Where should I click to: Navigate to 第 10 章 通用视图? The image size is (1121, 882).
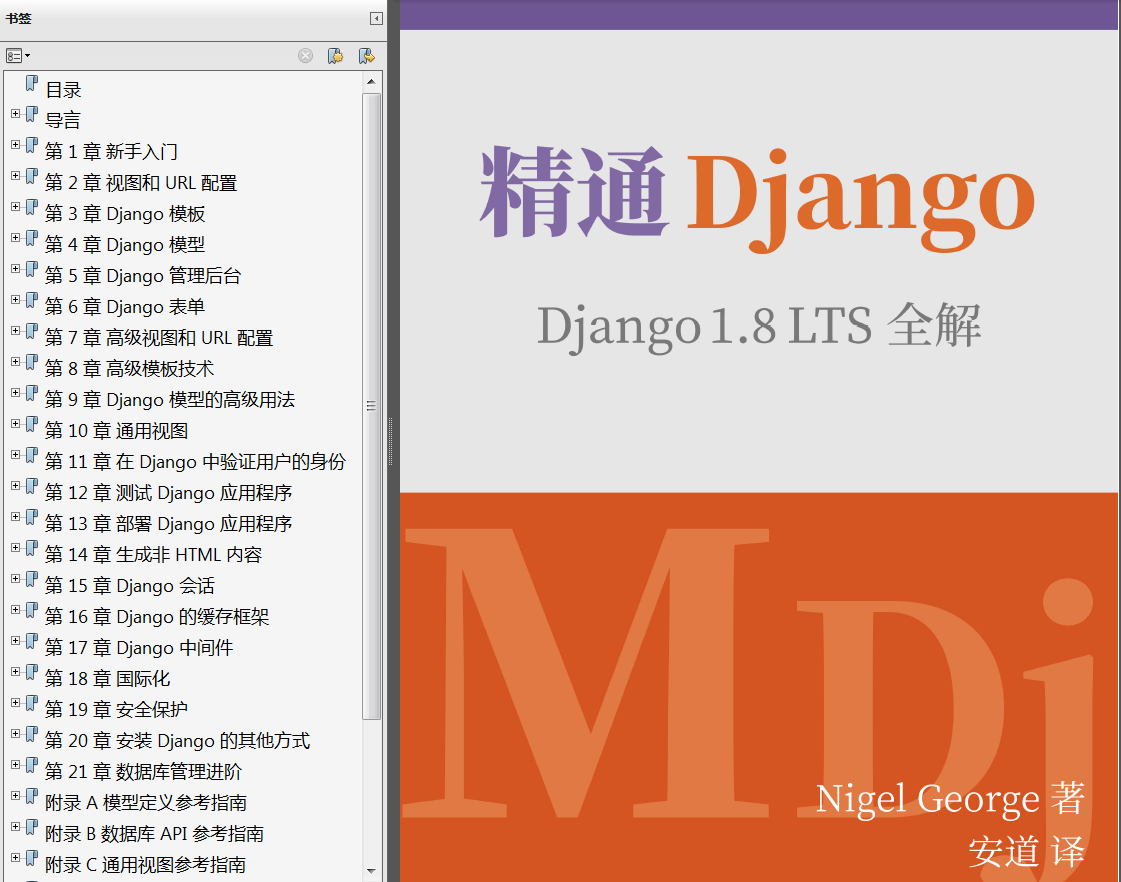coord(117,430)
